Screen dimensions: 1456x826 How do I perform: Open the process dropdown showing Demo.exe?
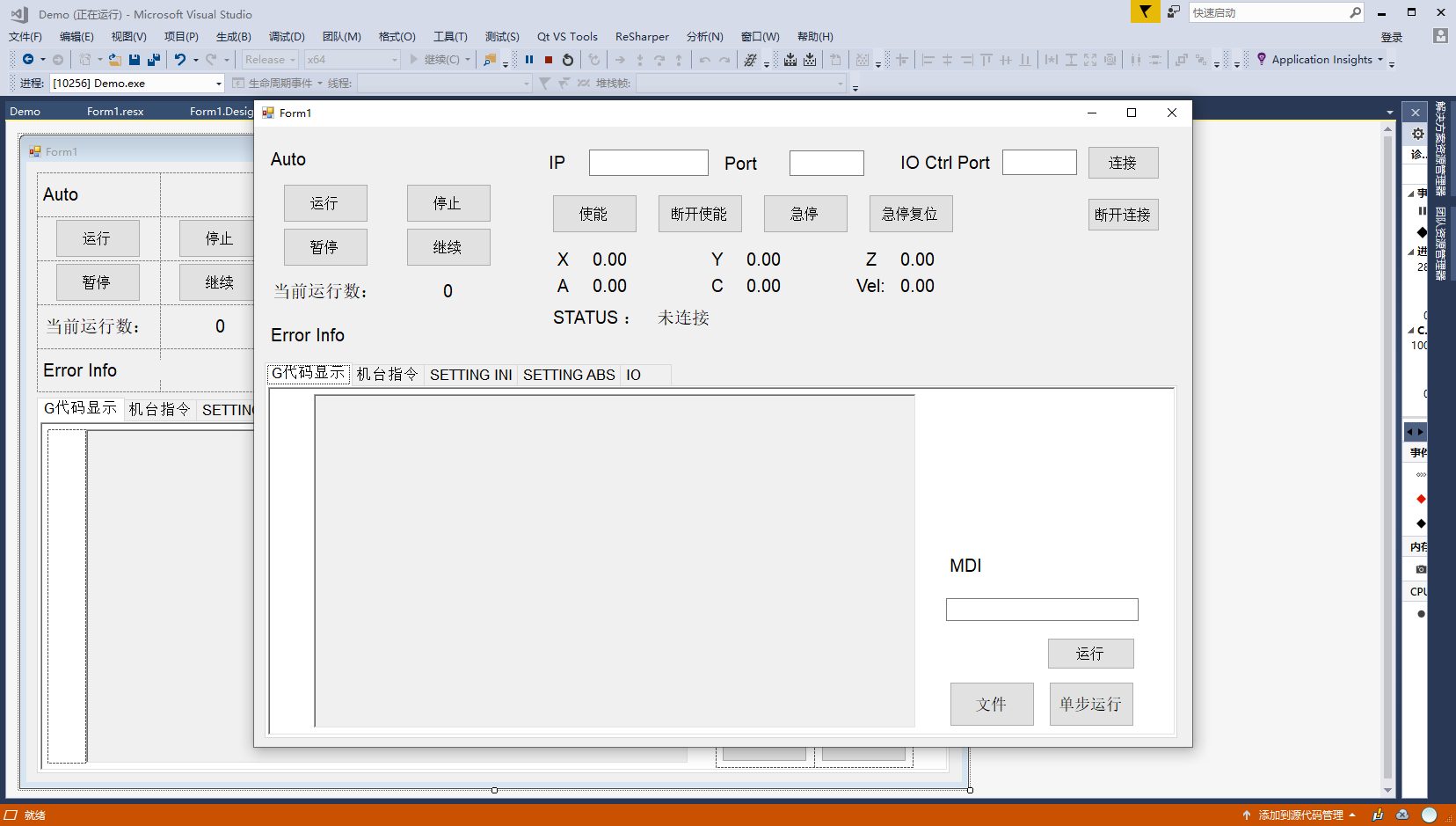137,84
